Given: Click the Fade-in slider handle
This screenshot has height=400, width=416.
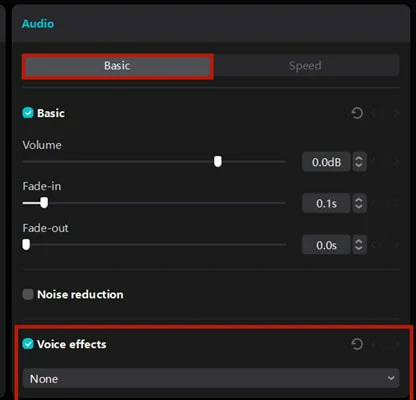Looking at the screenshot, I should point(44,203).
